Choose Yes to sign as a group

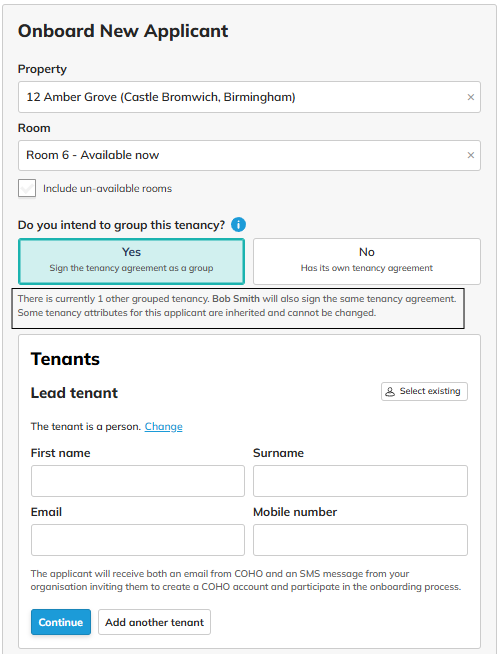coord(131,261)
